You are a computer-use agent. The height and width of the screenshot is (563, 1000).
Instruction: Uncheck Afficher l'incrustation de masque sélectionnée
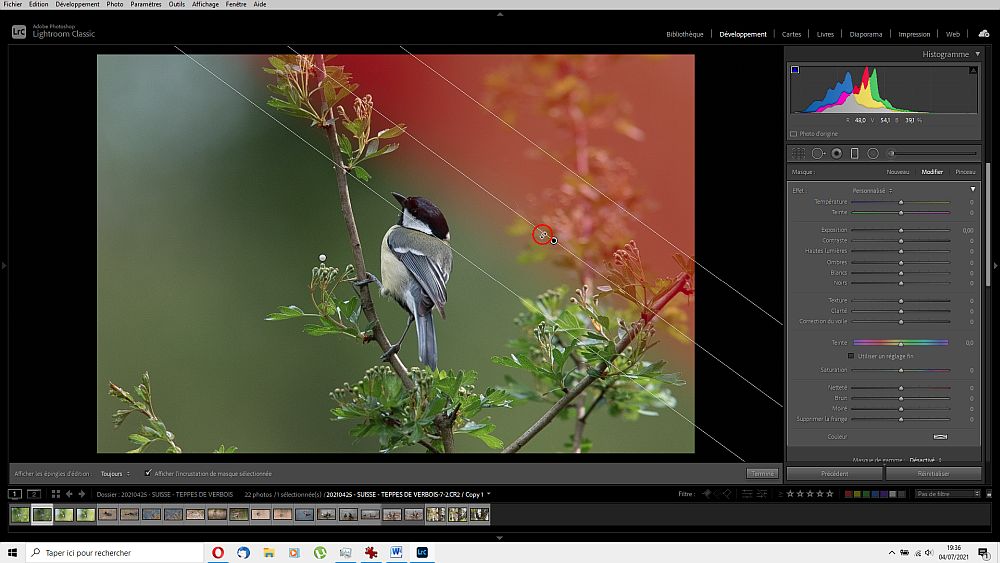coord(149,473)
